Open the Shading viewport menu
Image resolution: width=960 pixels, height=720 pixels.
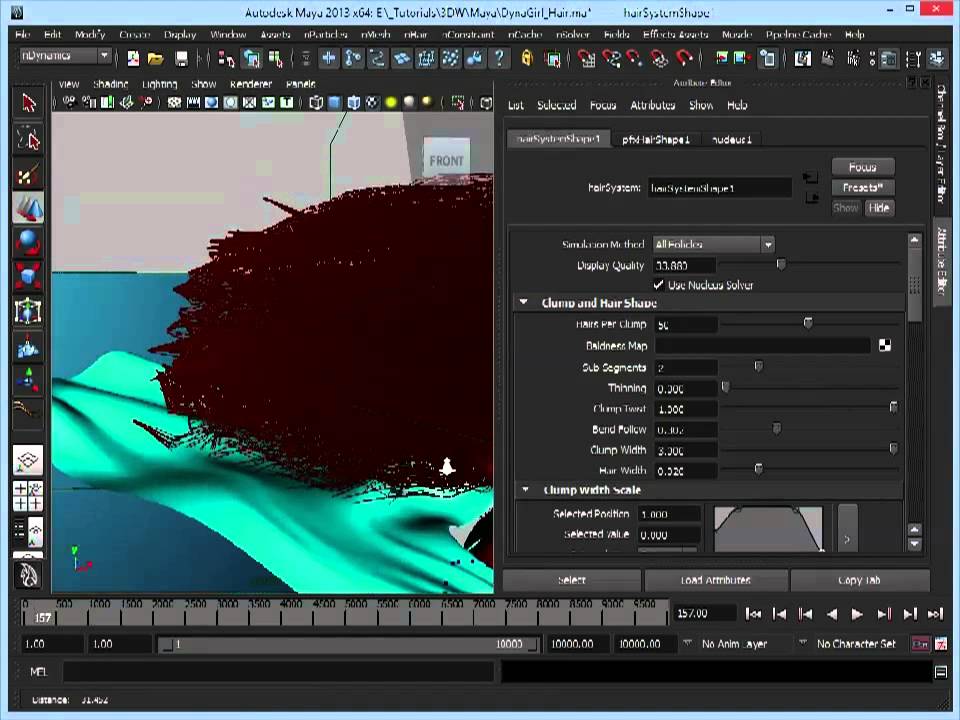point(110,84)
